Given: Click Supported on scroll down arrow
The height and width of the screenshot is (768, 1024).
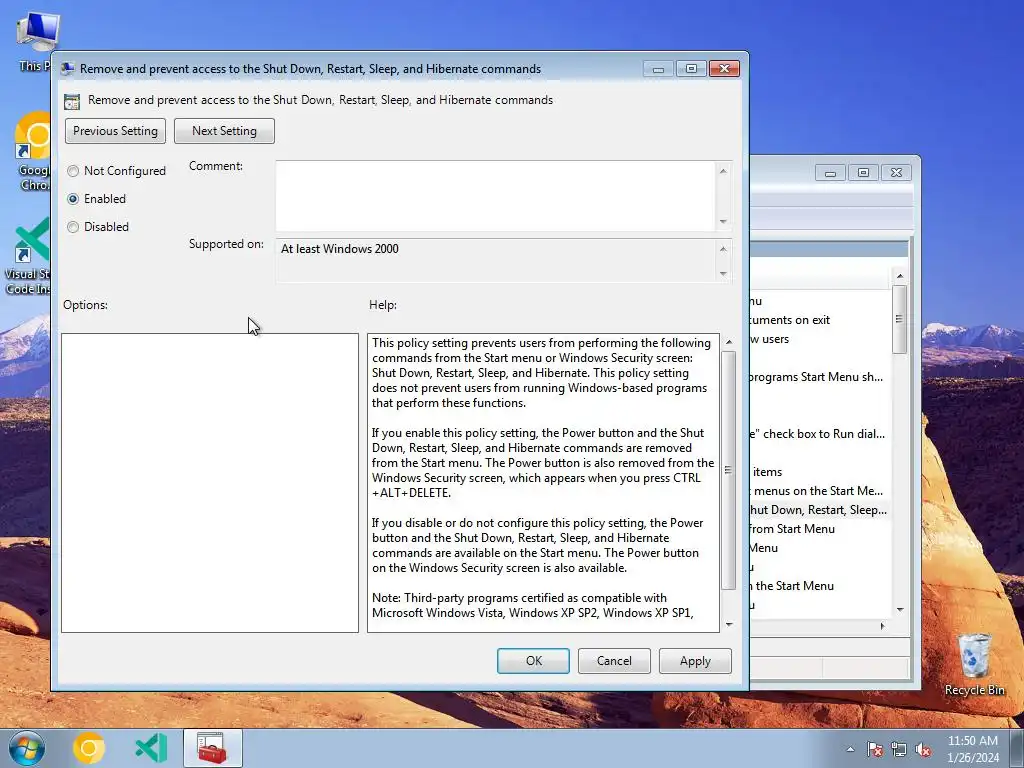Looking at the screenshot, I should (723, 274).
